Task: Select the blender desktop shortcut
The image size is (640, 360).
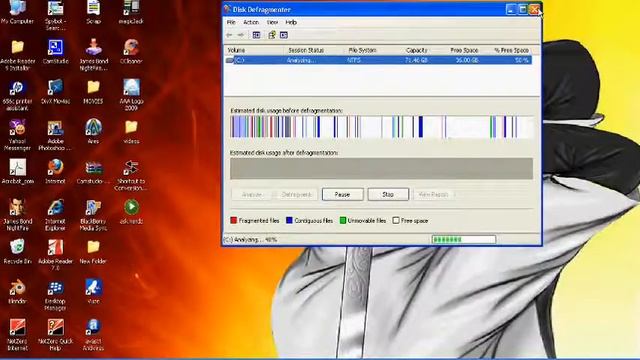Action: coord(17,291)
